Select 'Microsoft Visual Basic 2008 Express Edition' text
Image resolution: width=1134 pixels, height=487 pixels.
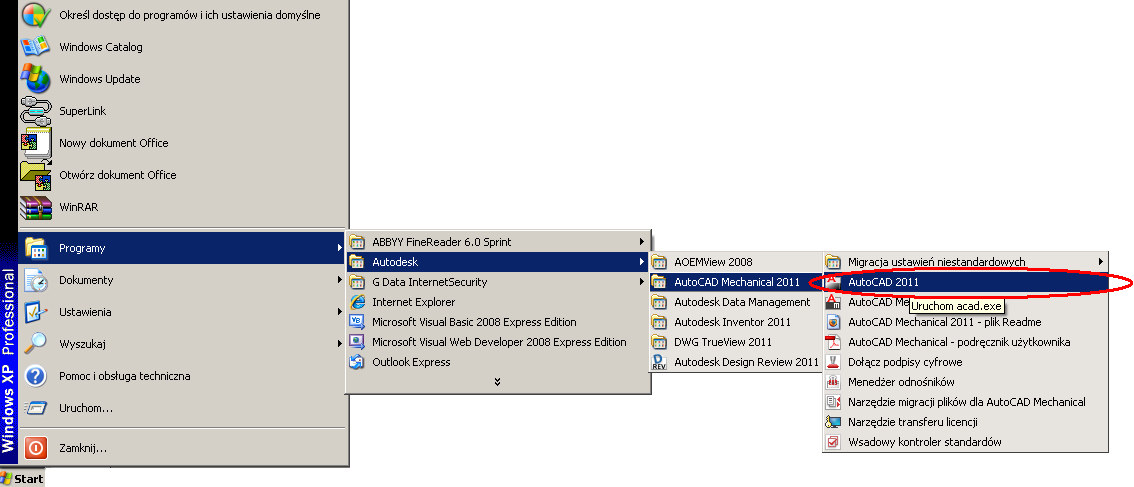tap(474, 322)
